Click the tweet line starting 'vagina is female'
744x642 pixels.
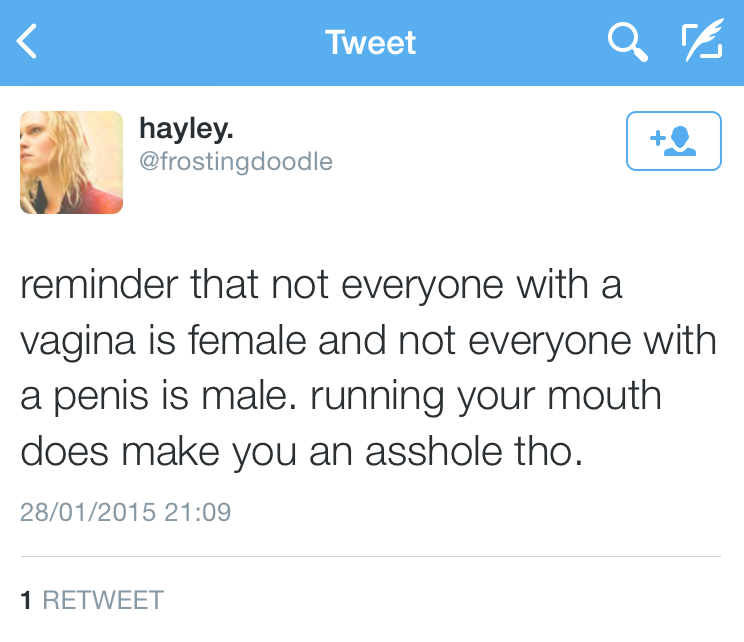(x=368, y=341)
